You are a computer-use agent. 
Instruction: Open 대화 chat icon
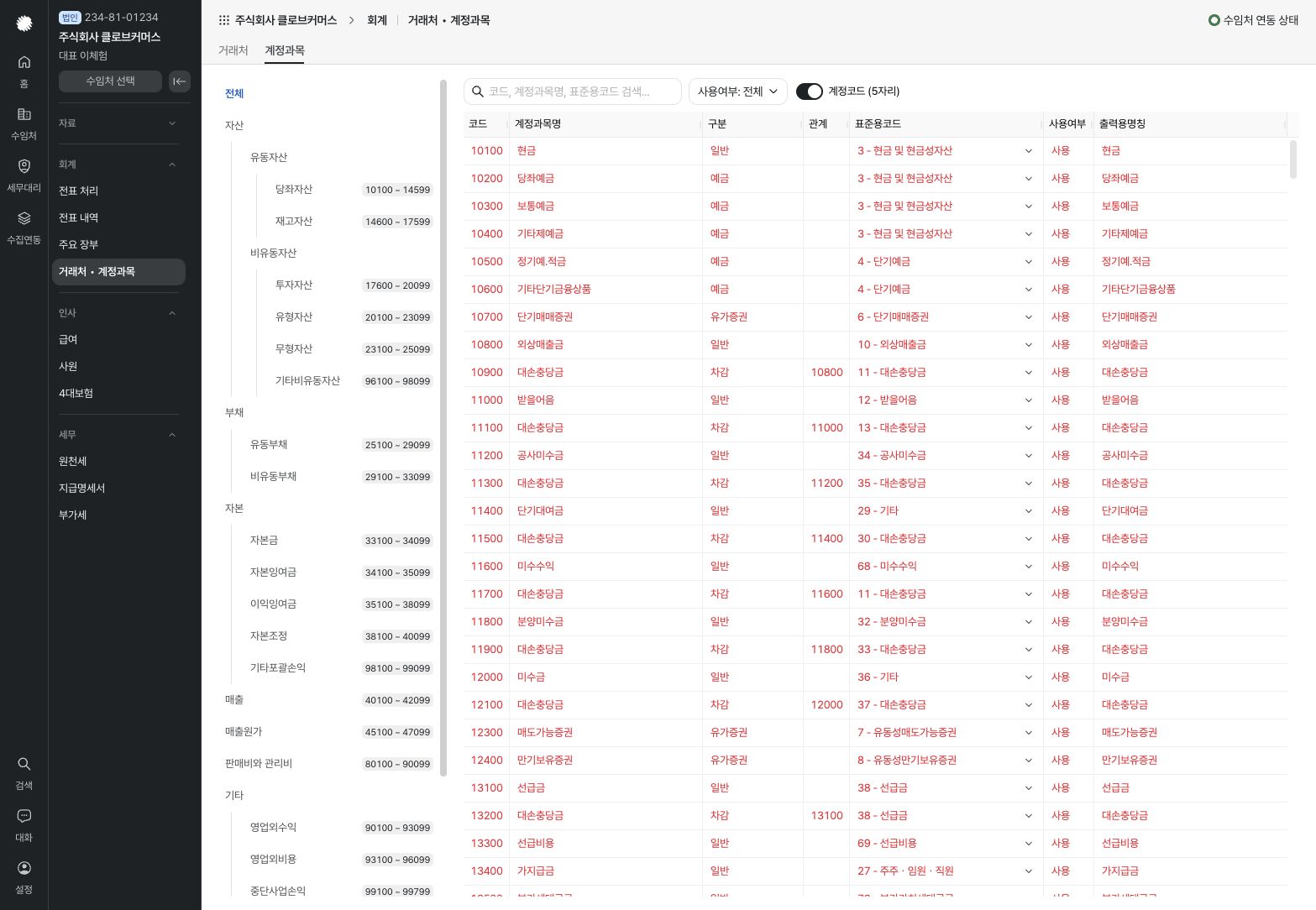(x=24, y=816)
